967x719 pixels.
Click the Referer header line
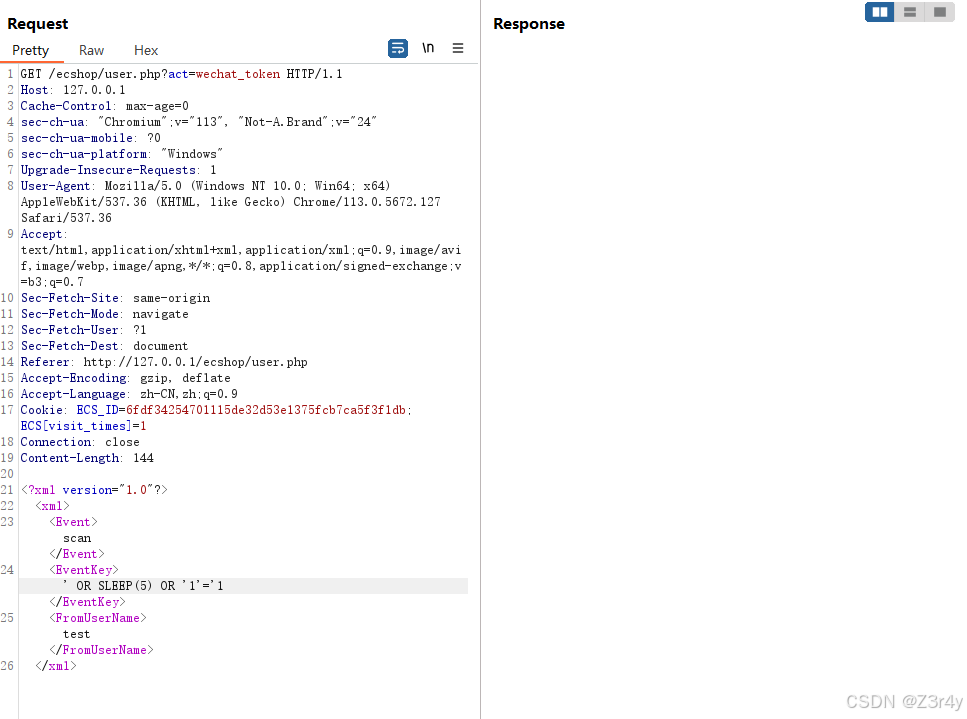click(164, 363)
